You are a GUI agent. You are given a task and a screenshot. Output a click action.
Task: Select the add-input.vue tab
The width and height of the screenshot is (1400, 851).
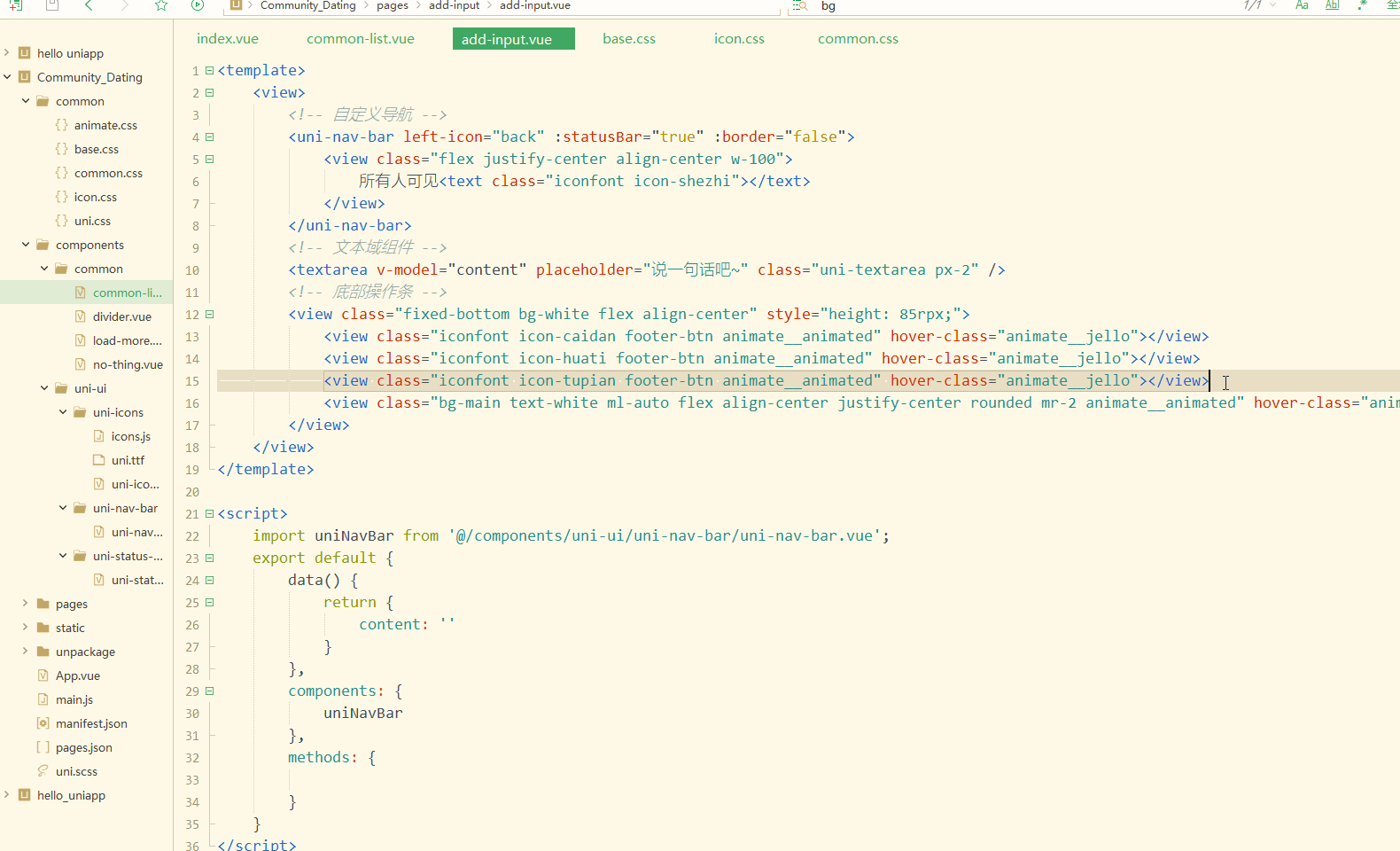pos(514,39)
